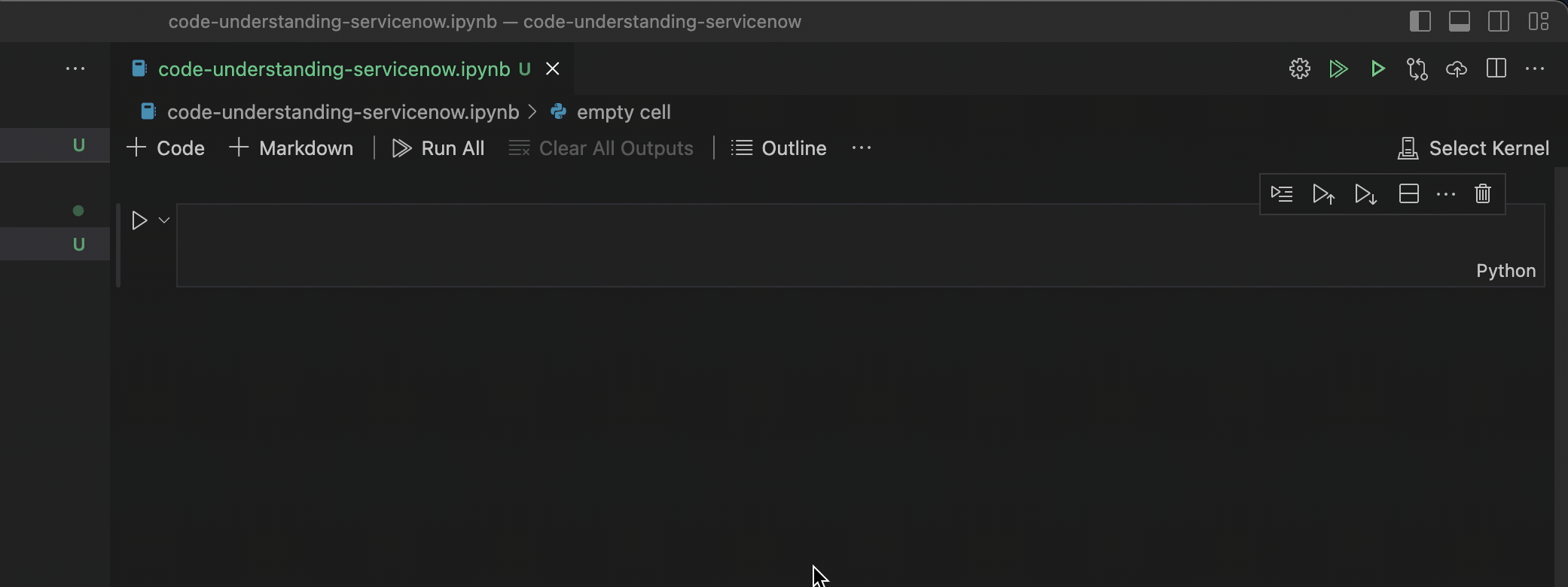Viewport: 1568px width, 587px height.
Task: Click the cloud upload icon
Action: pos(1456,69)
